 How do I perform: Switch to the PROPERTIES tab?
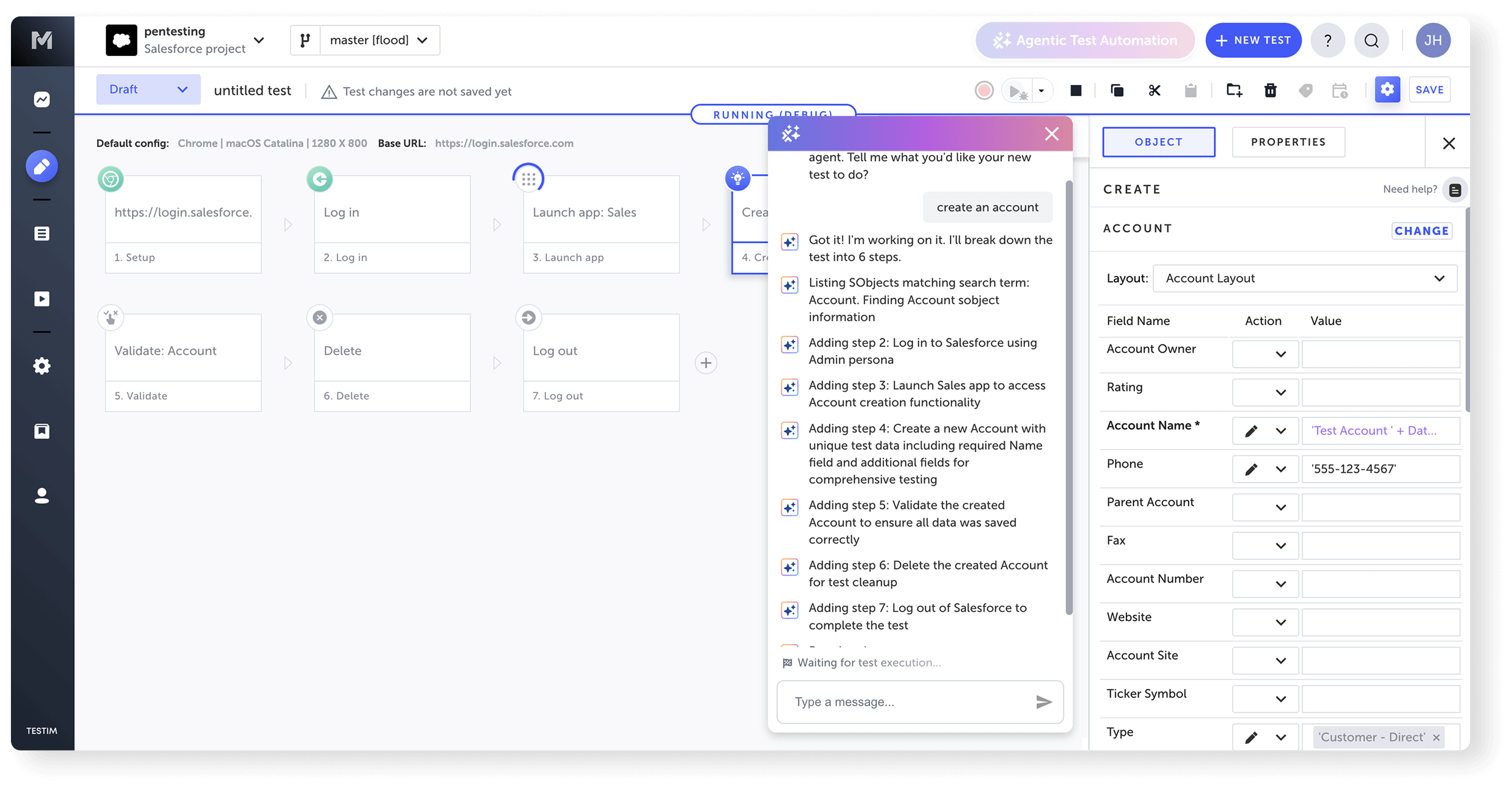1288,142
